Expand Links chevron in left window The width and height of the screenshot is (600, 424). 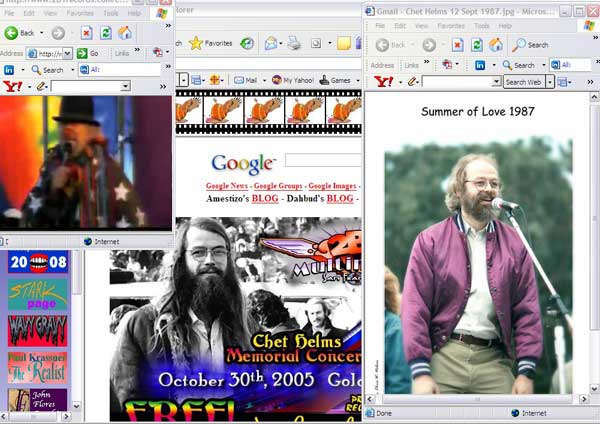(x=137, y=50)
